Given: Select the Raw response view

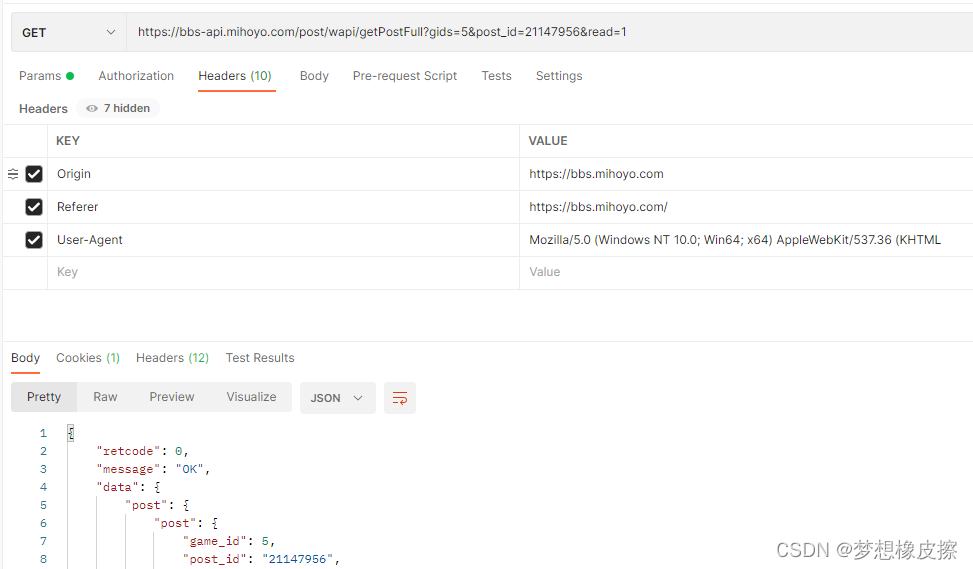Looking at the screenshot, I should [105, 397].
